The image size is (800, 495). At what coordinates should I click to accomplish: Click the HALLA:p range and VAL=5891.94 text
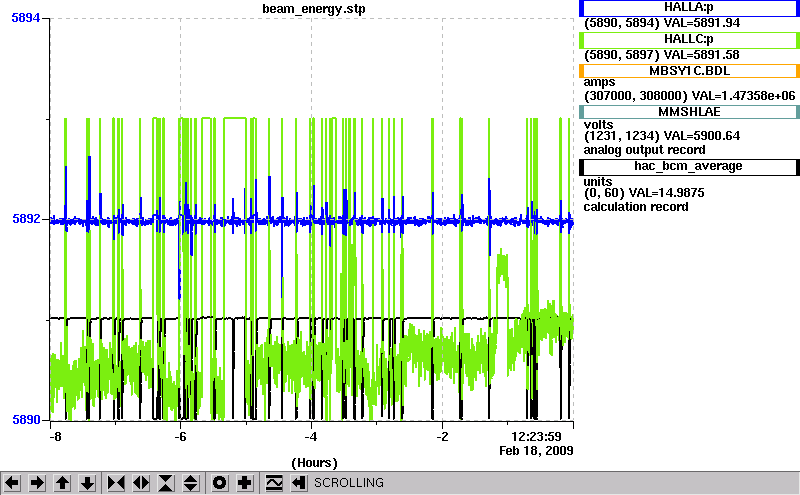(662, 23)
